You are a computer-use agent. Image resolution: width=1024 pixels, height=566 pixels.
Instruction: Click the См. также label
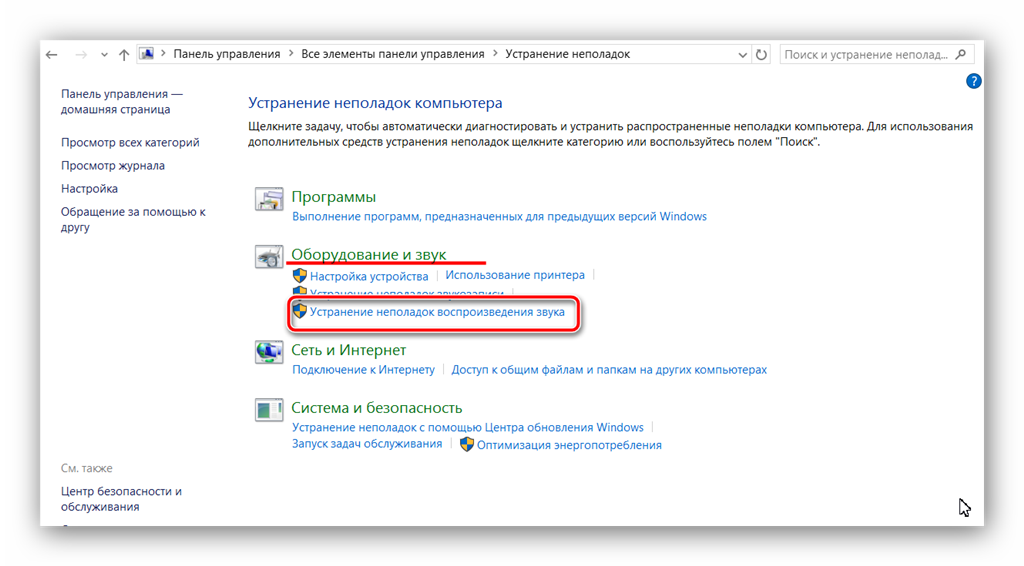tap(87, 468)
